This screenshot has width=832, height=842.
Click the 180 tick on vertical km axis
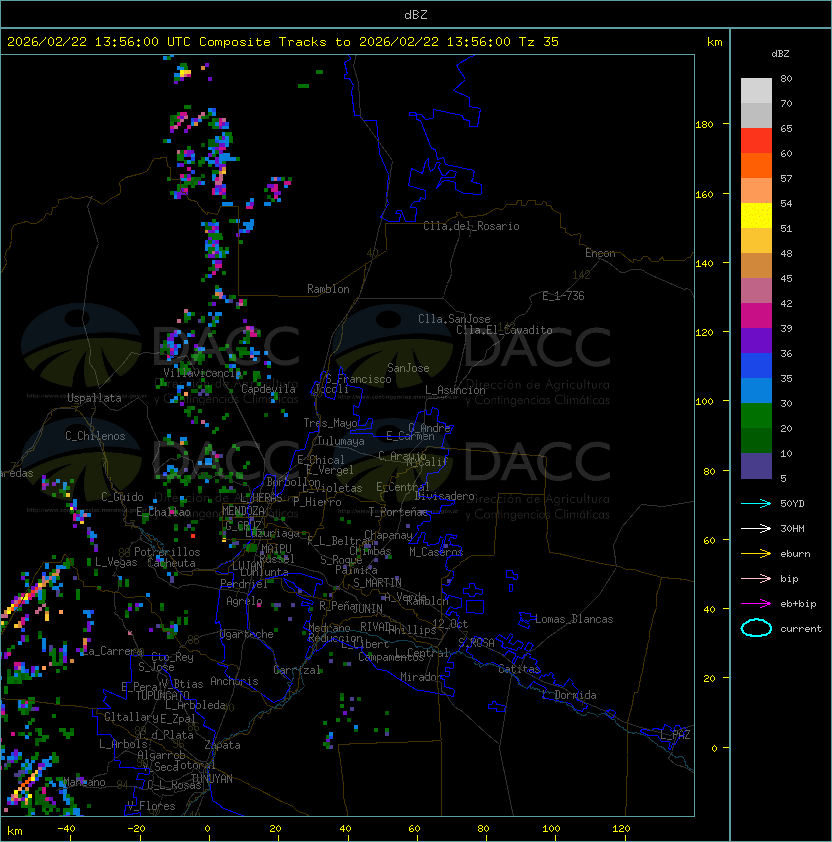[704, 124]
